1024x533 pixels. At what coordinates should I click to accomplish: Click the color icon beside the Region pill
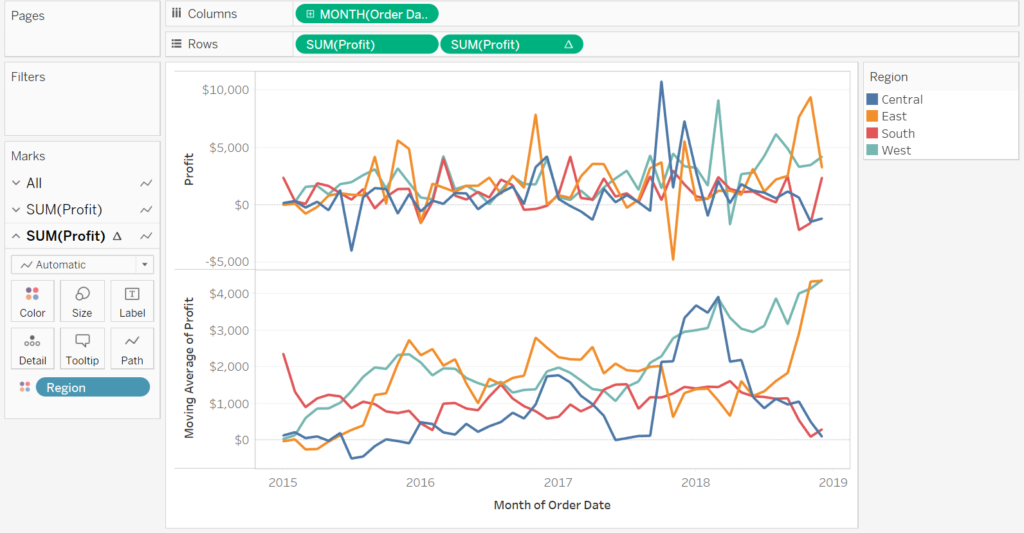tap(24, 387)
